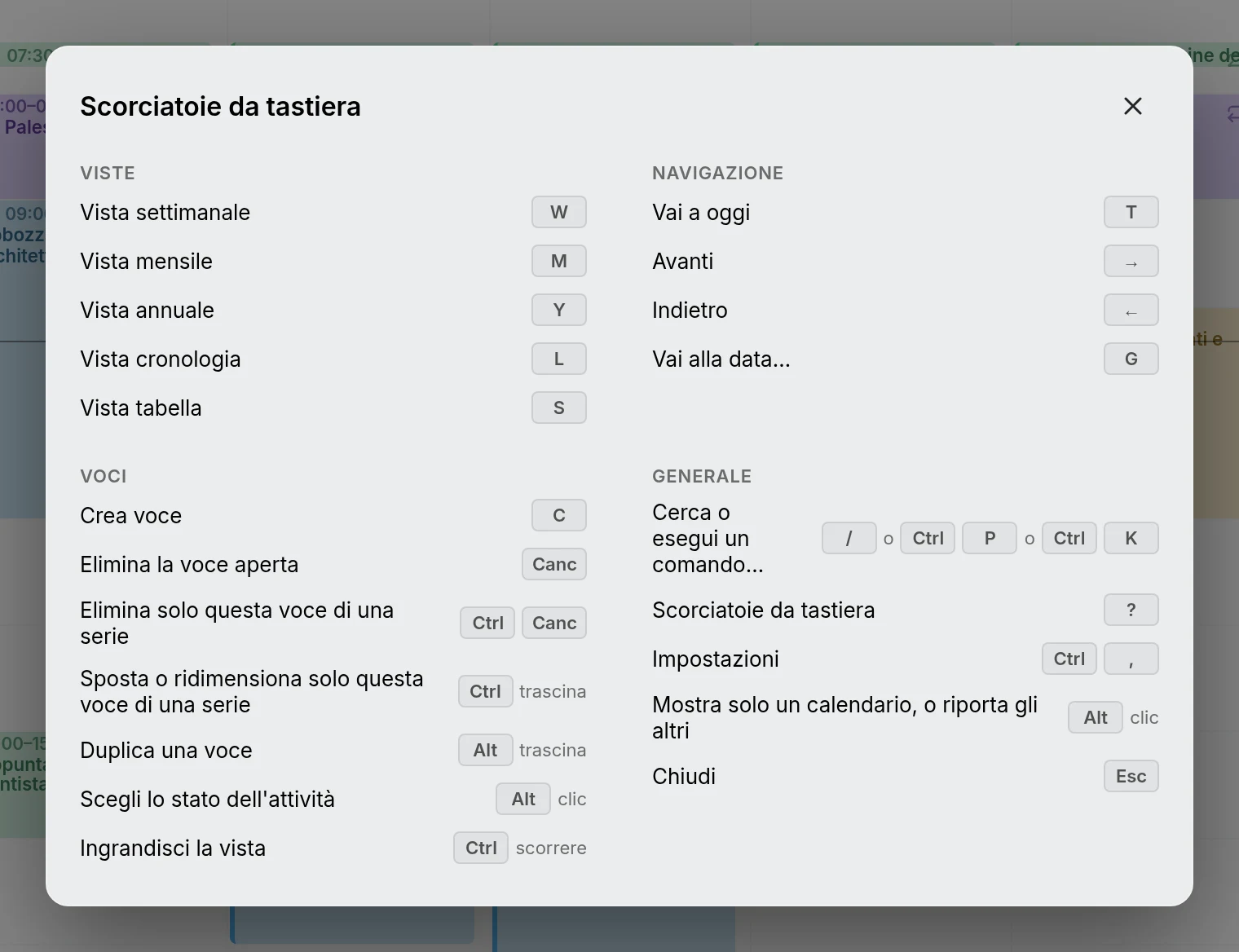1239x952 pixels.
Task: Select the "Chiudi" label
Action: (684, 776)
